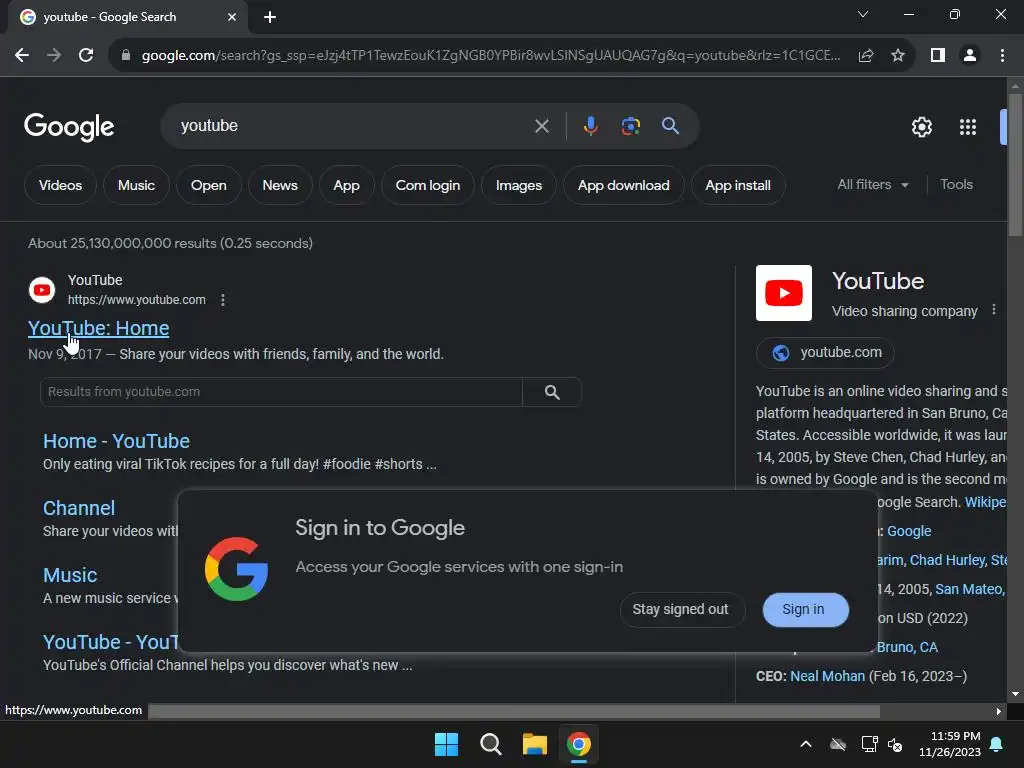Open the Chrome profile avatar icon

click(970, 56)
